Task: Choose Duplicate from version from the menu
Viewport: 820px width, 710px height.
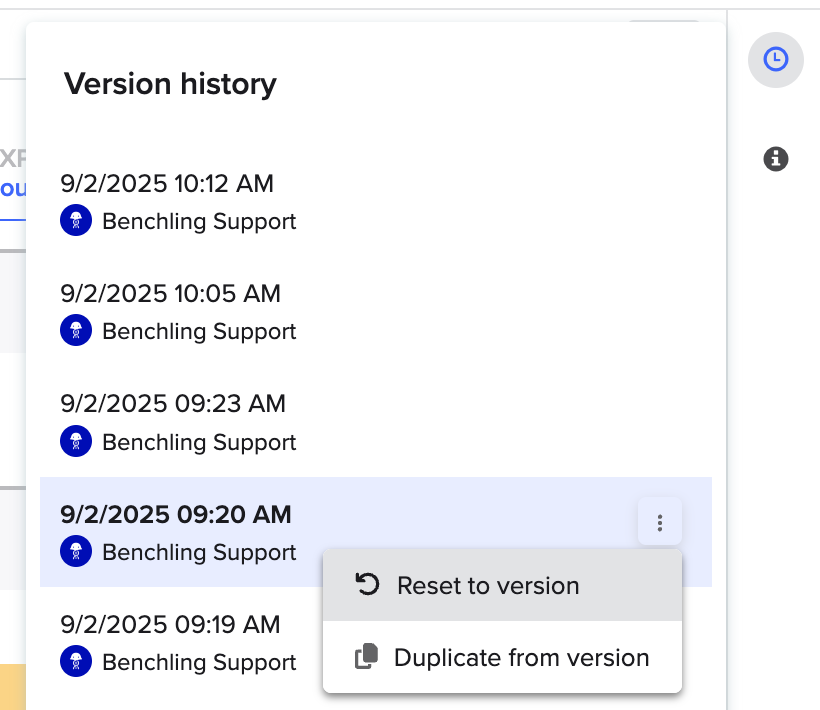Action: pyautogui.click(x=521, y=657)
